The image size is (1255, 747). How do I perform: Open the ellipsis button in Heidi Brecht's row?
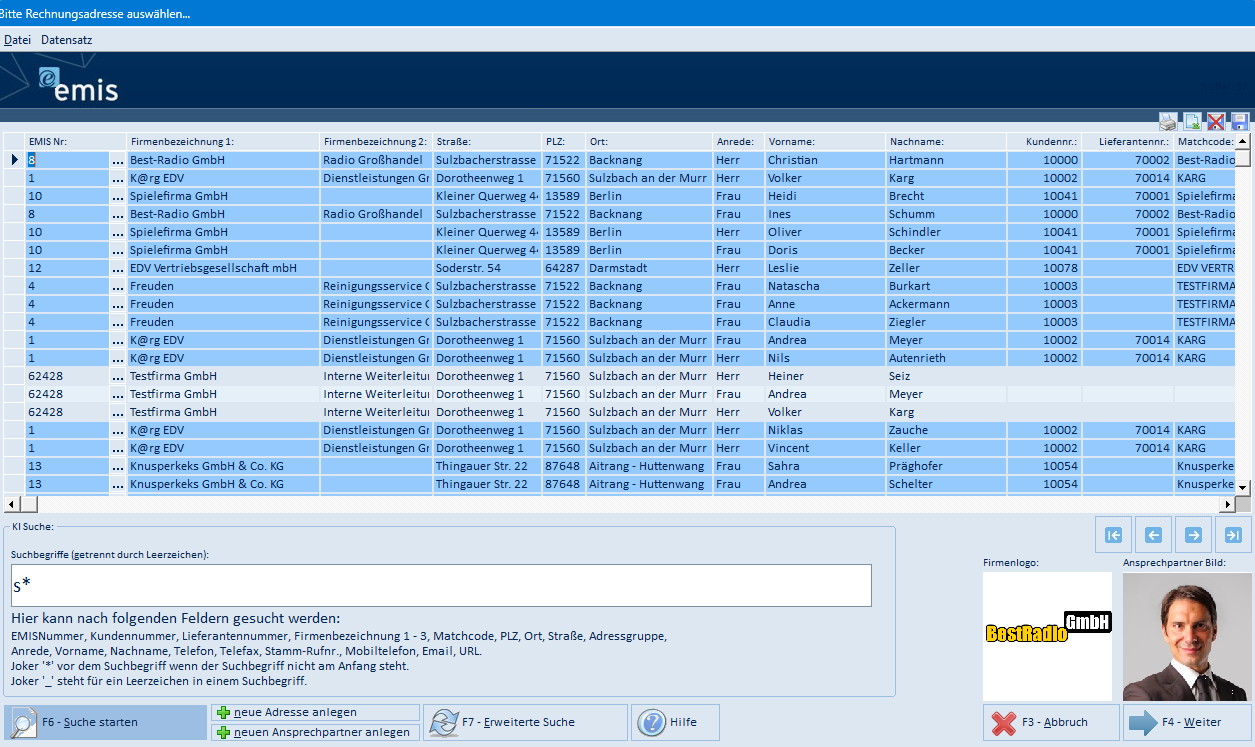pyautogui.click(x=118, y=196)
